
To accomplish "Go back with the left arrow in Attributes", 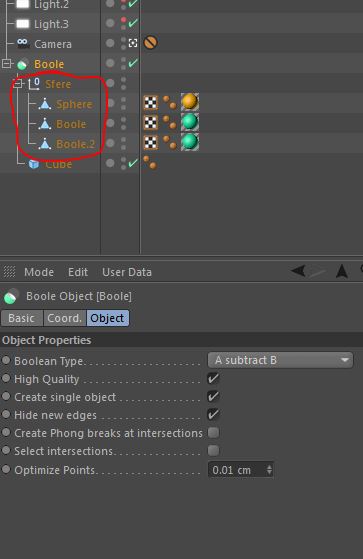I will [298, 271].
